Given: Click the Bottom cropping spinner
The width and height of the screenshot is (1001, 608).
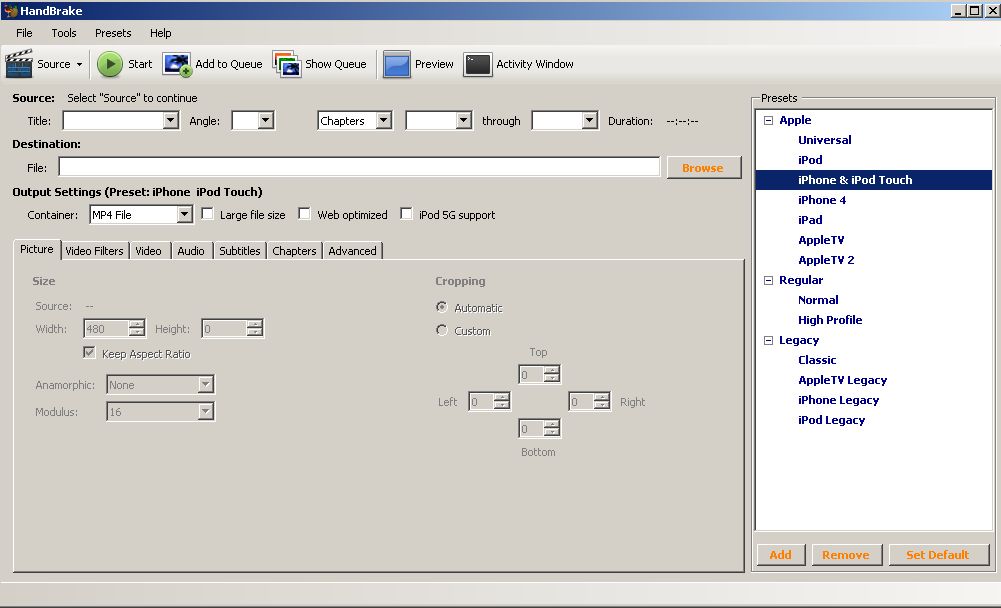Looking at the screenshot, I should tap(539, 429).
